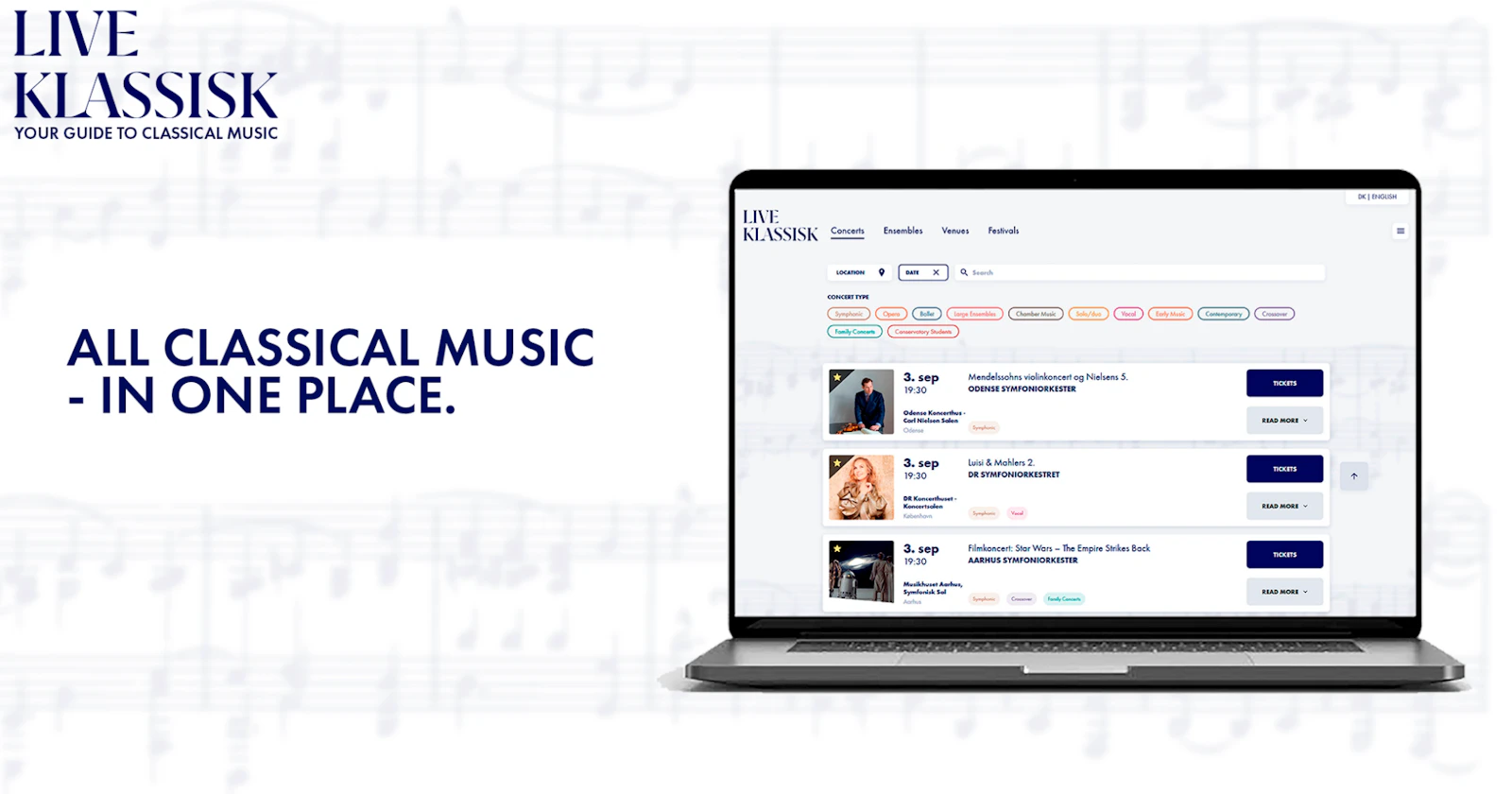Buy tickets for DR Symfoniorkestret concert

(x=1285, y=469)
